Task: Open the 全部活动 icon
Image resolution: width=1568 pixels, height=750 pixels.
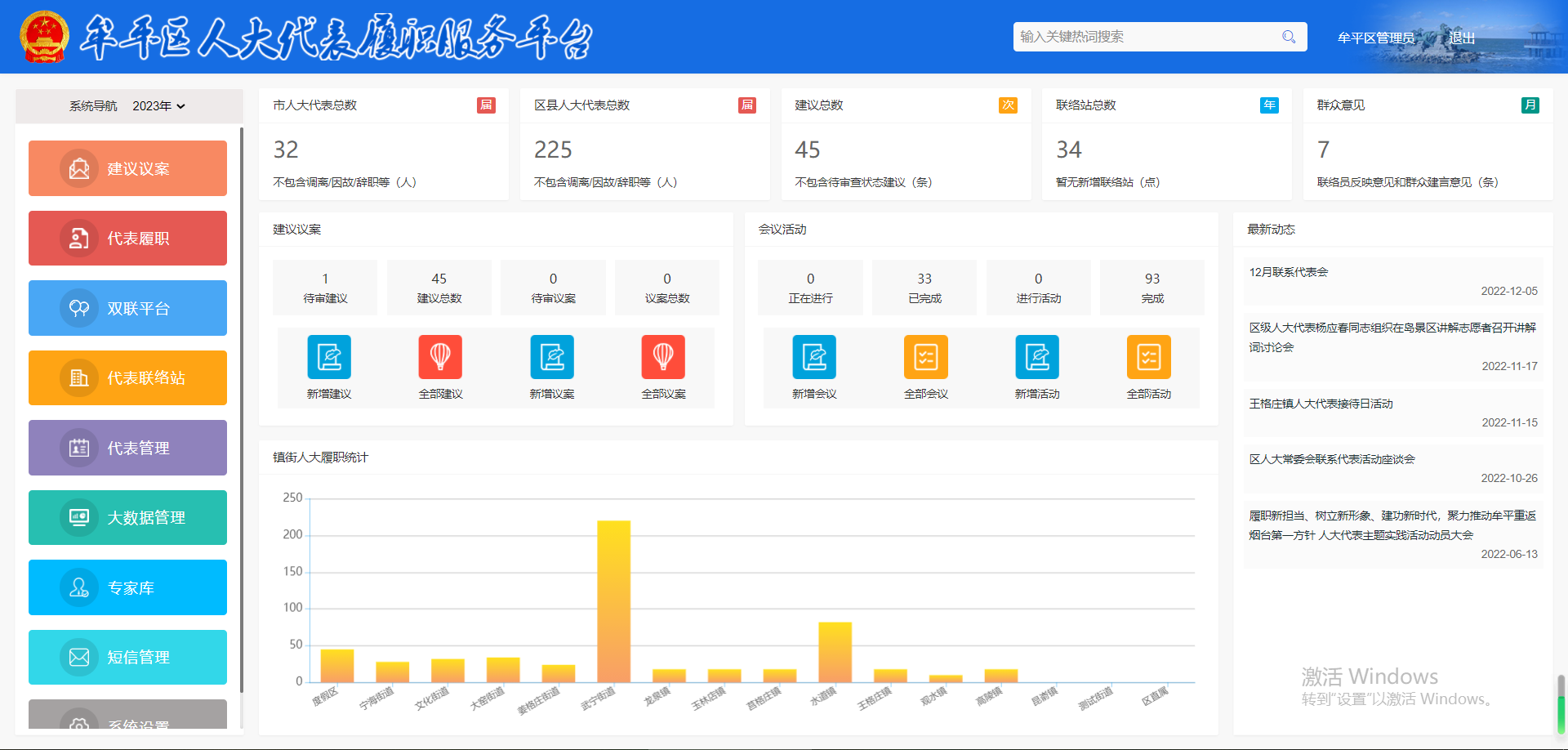Action: [1148, 357]
